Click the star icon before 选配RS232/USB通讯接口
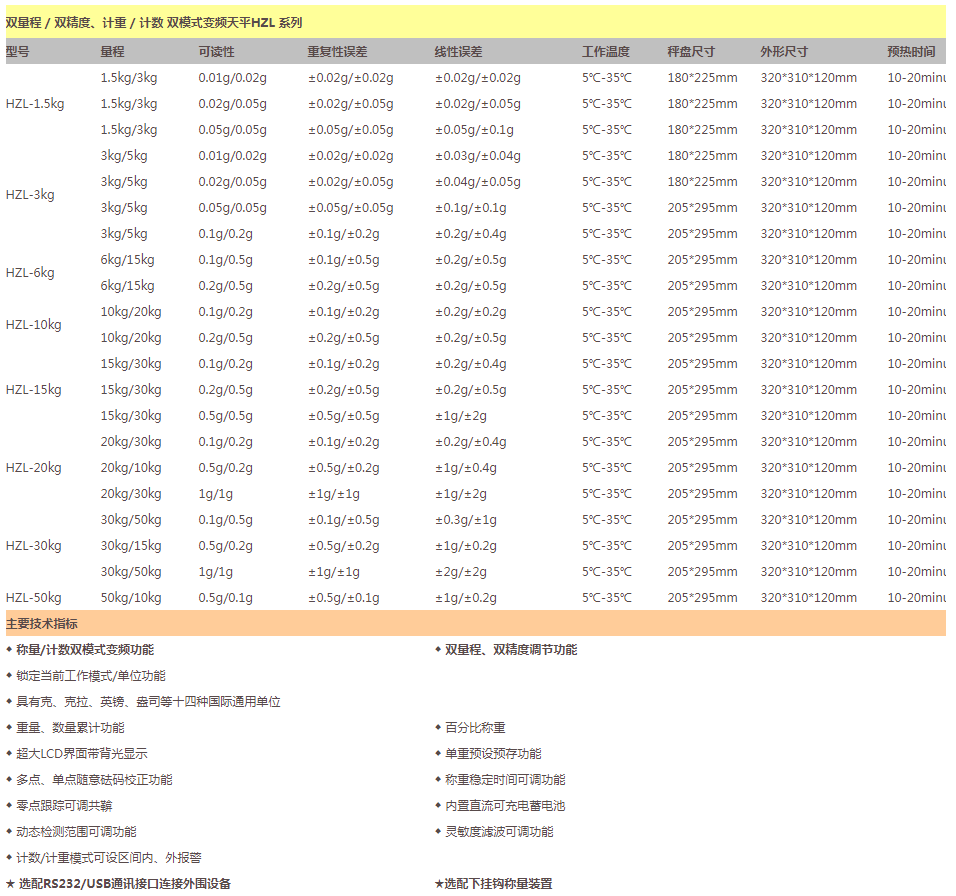This screenshot has width=956, height=896. point(10,884)
